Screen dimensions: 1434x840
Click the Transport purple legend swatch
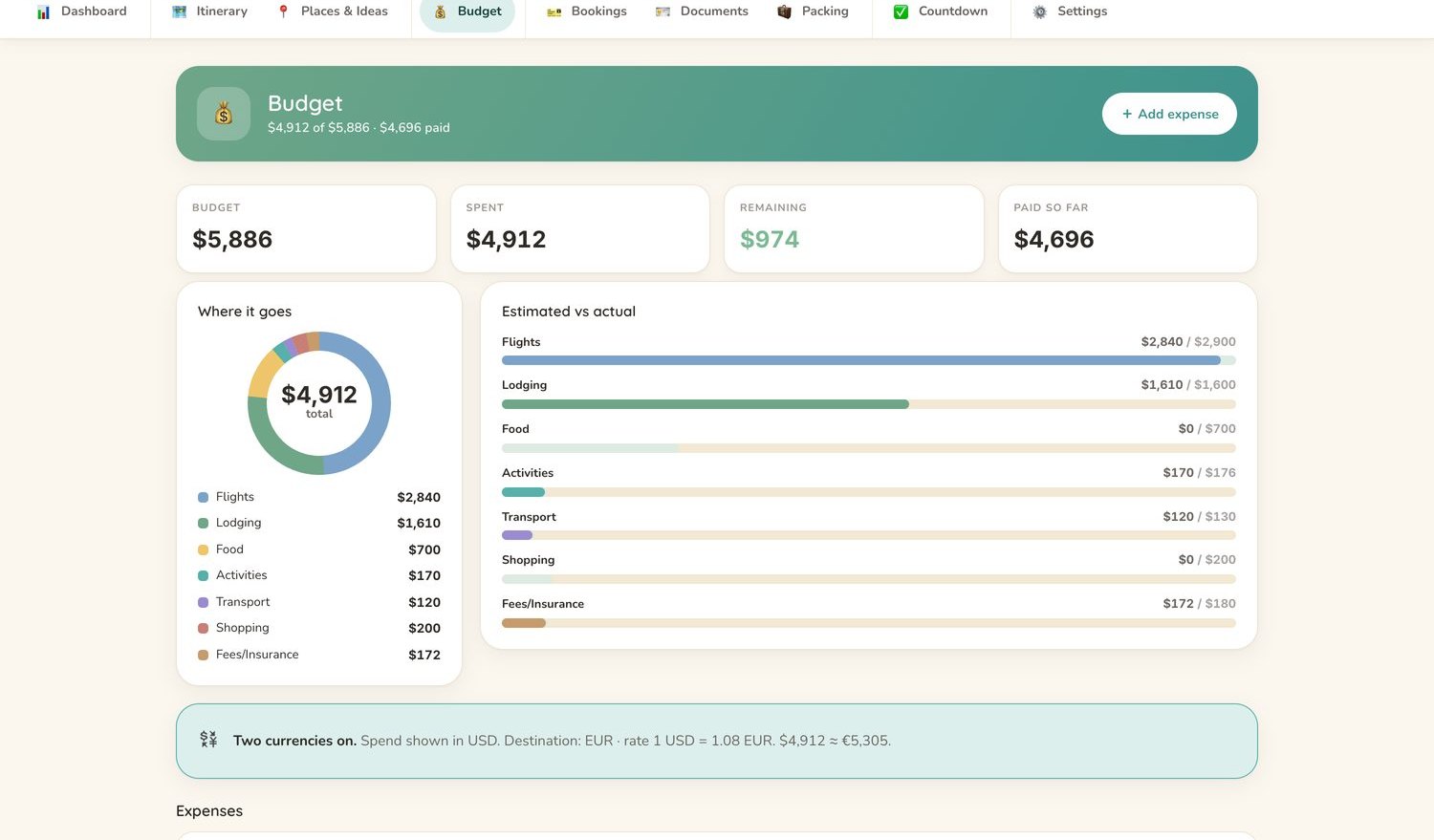203,602
